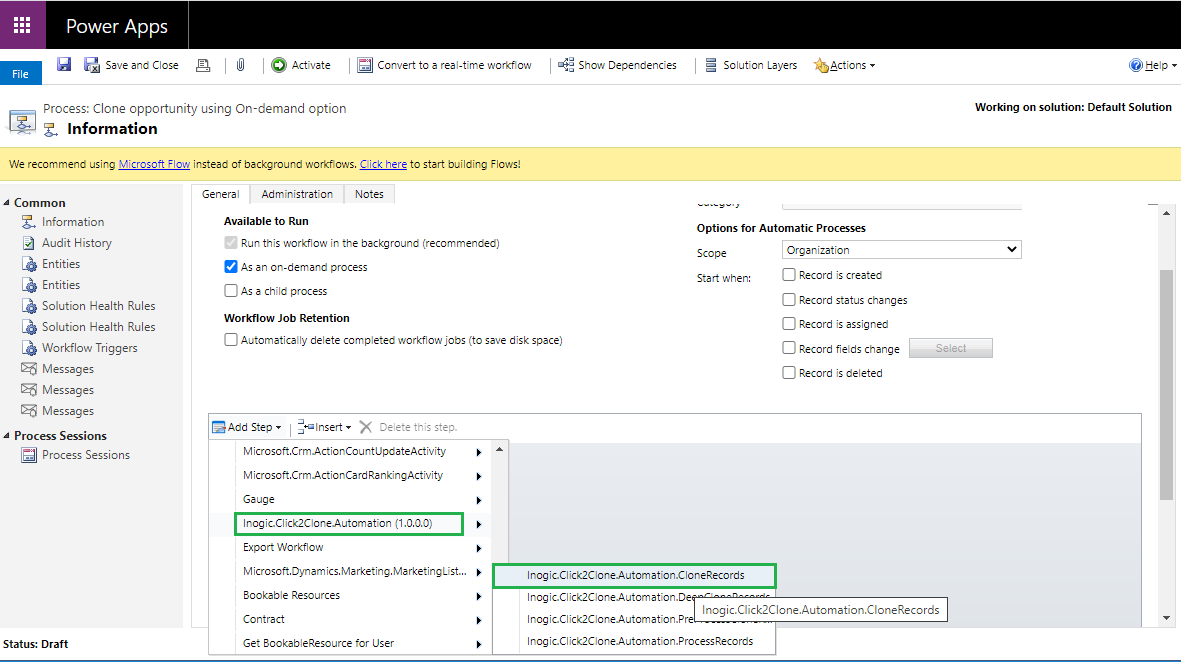Click the Microsoft Flow link

pyautogui.click(x=154, y=164)
